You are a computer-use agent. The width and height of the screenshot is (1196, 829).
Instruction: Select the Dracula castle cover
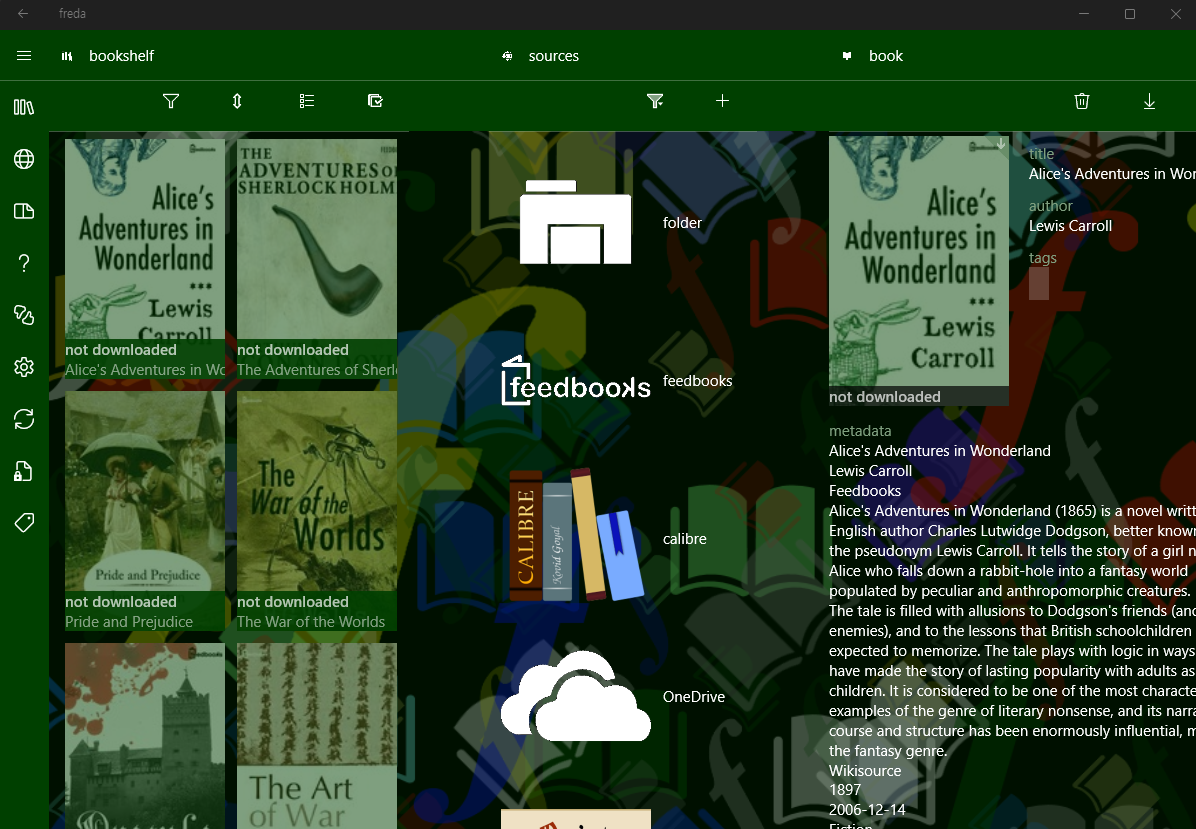click(145, 736)
